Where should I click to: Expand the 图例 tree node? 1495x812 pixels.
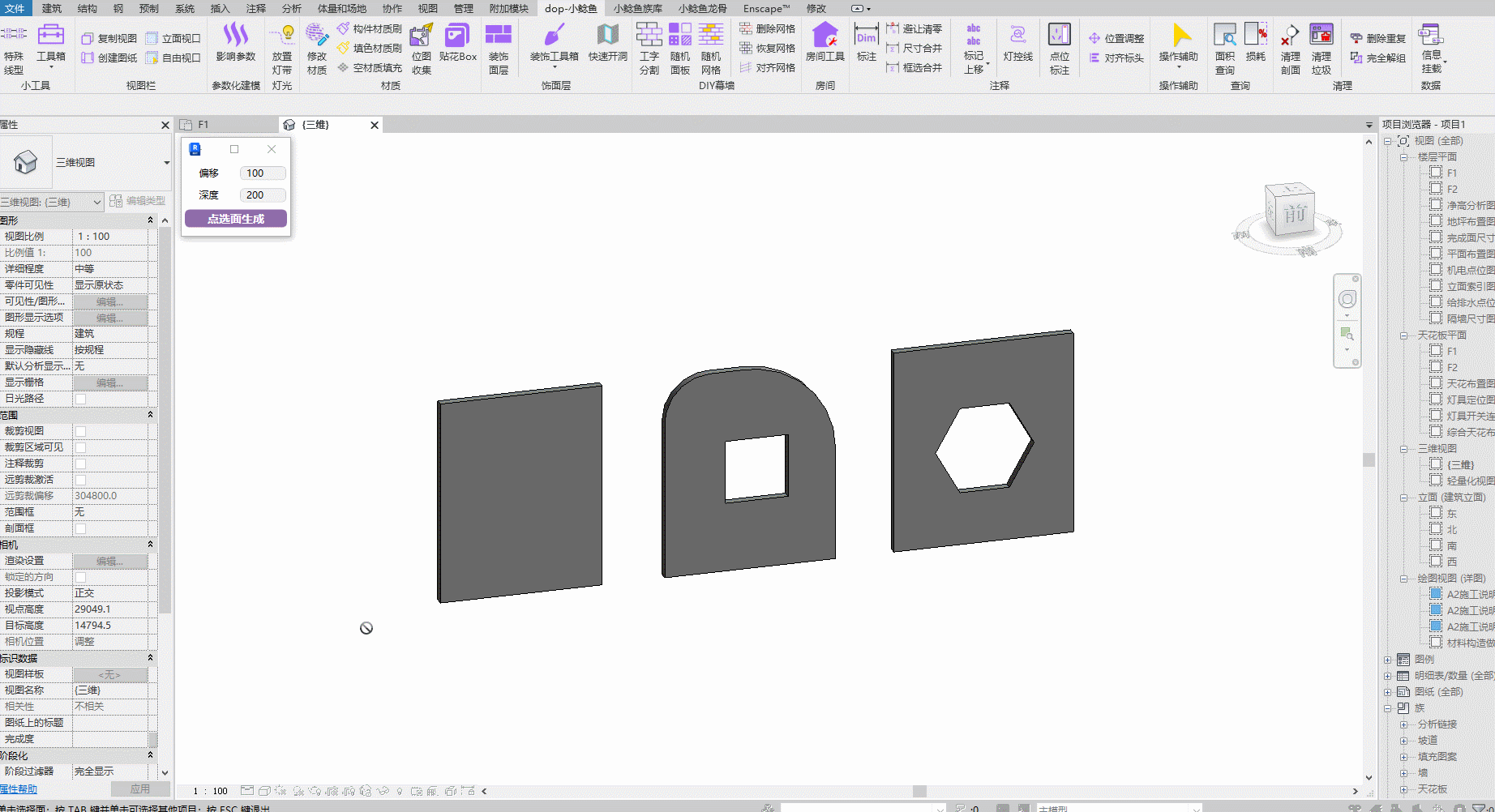click(1387, 660)
